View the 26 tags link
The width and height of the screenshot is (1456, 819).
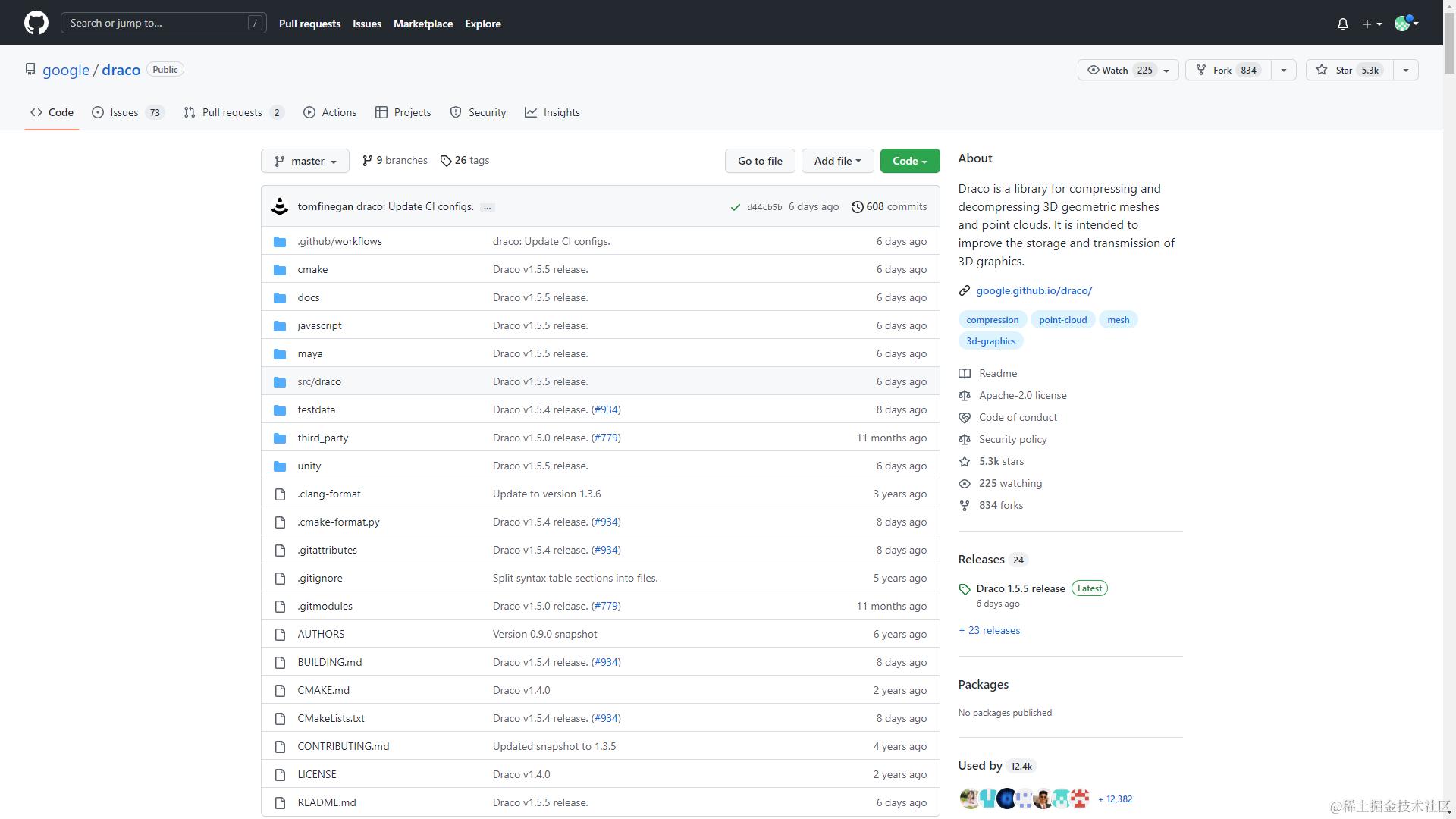465,160
